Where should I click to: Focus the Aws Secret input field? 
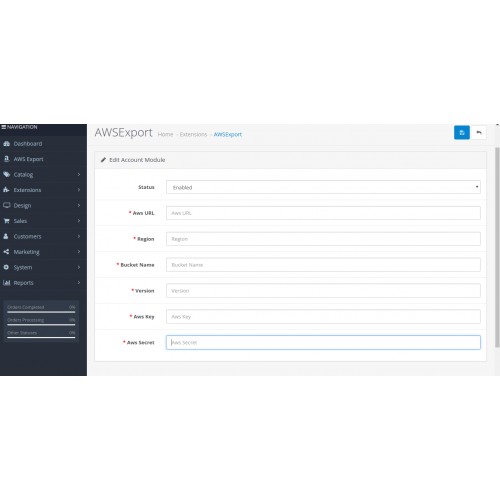(323, 342)
